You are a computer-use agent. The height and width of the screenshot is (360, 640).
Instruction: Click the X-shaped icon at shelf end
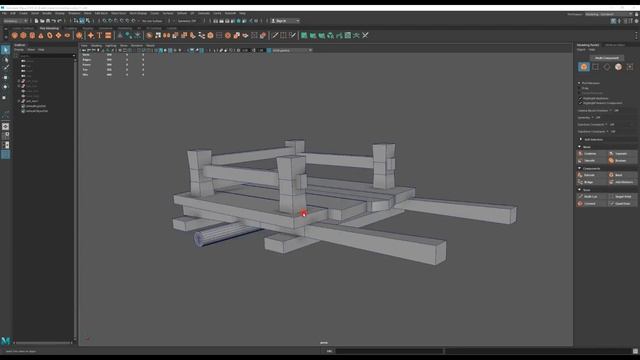point(365,36)
